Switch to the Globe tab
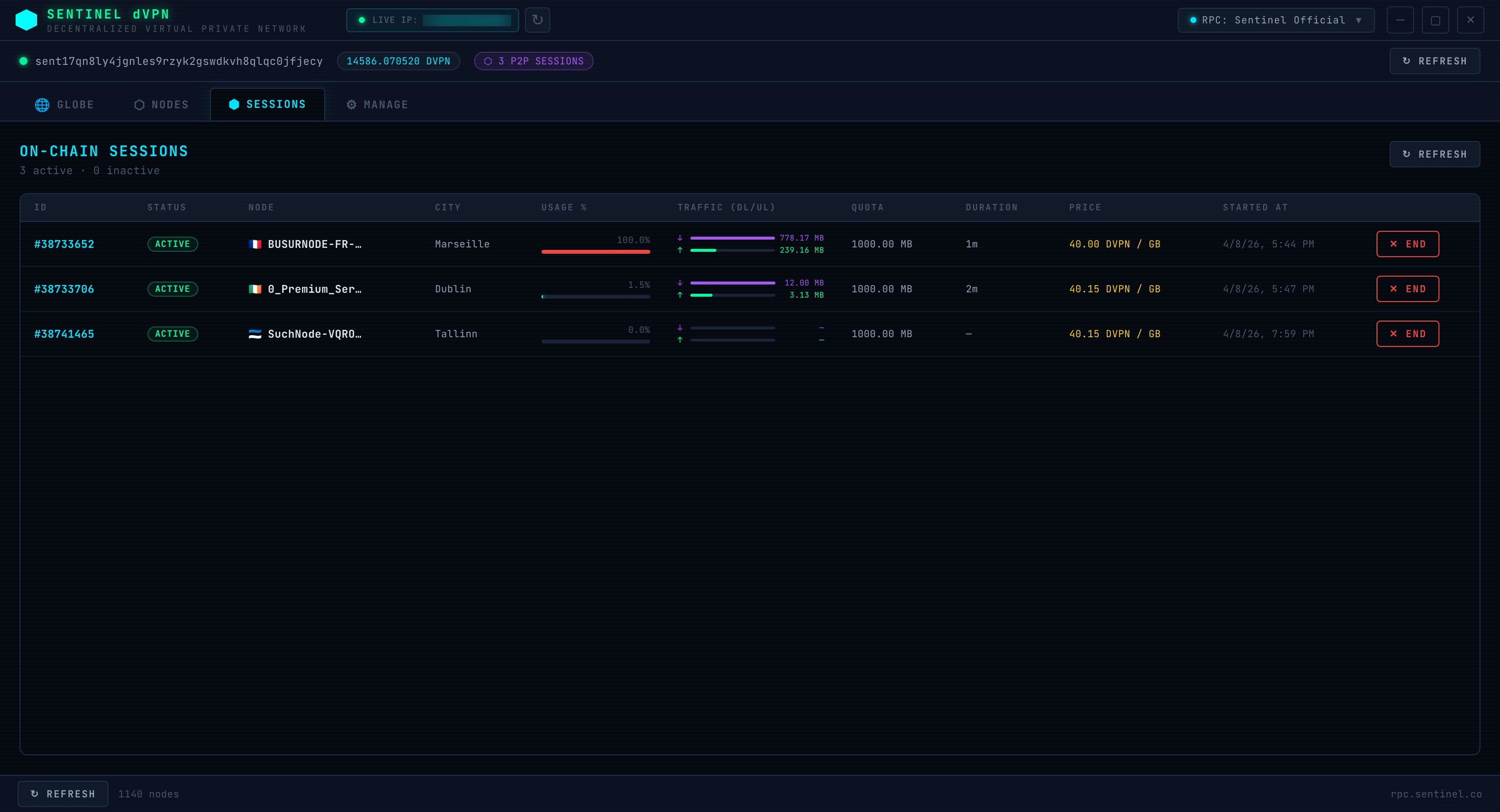This screenshot has height=812, width=1500. tap(64, 105)
